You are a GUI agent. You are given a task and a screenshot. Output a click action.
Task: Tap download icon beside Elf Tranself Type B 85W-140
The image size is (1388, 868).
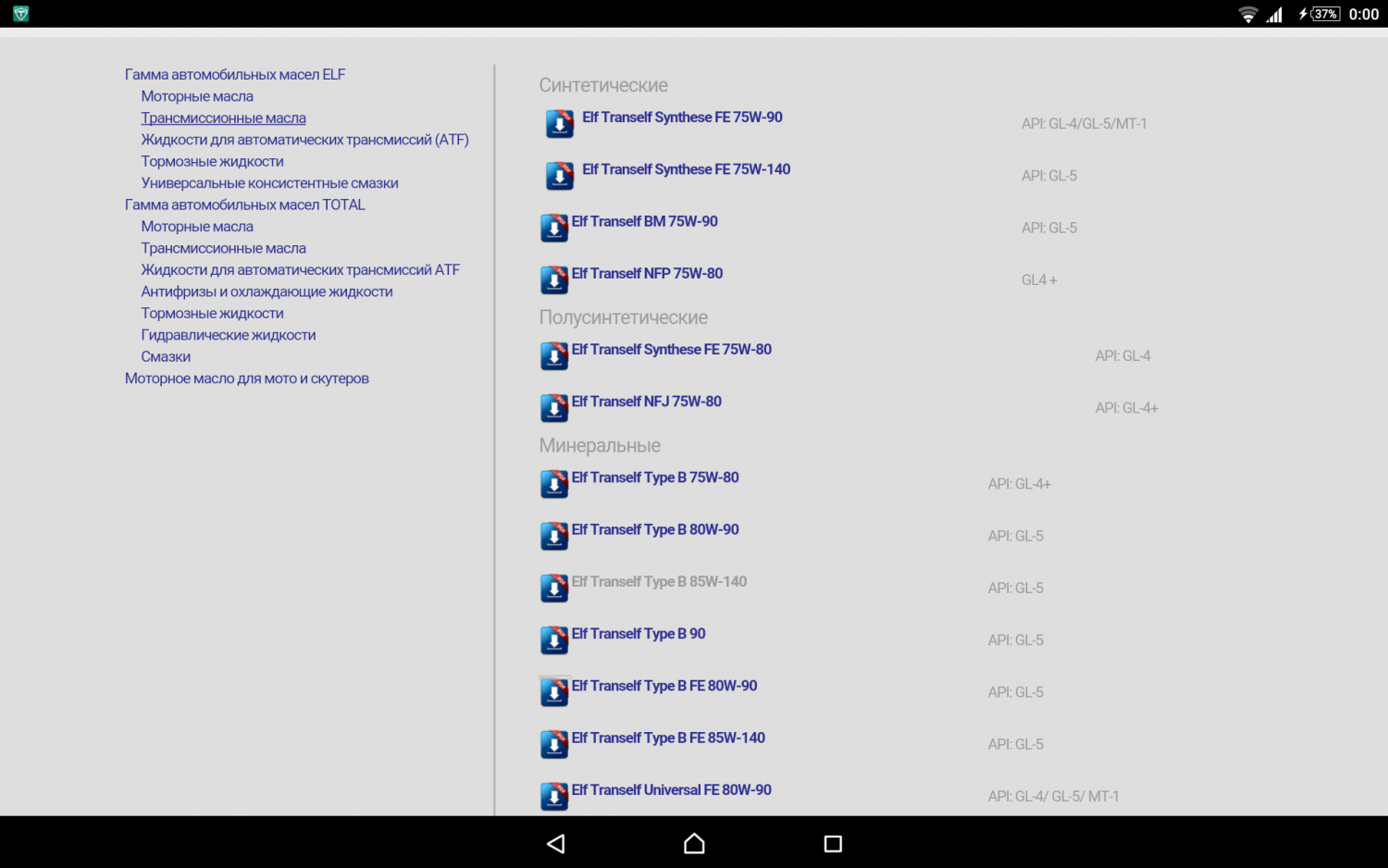[x=554, y=587]
